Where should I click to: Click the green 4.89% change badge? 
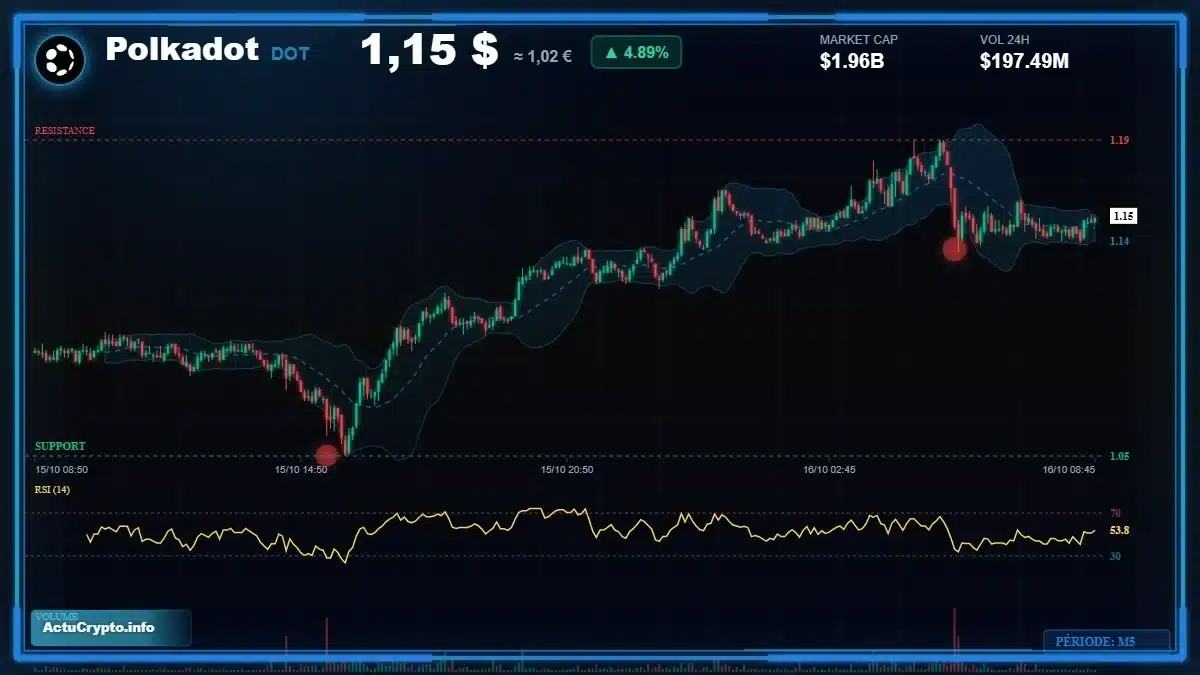coord(636,52)
